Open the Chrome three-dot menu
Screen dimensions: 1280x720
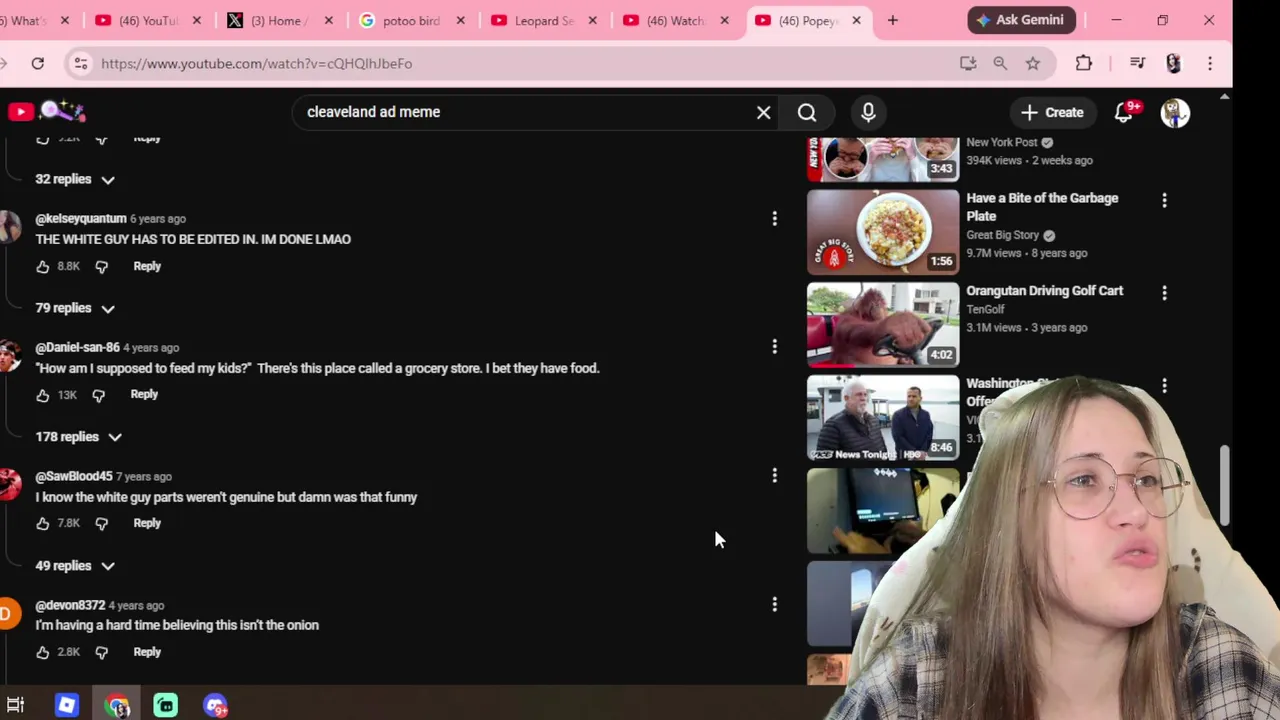click(1210, 63)
